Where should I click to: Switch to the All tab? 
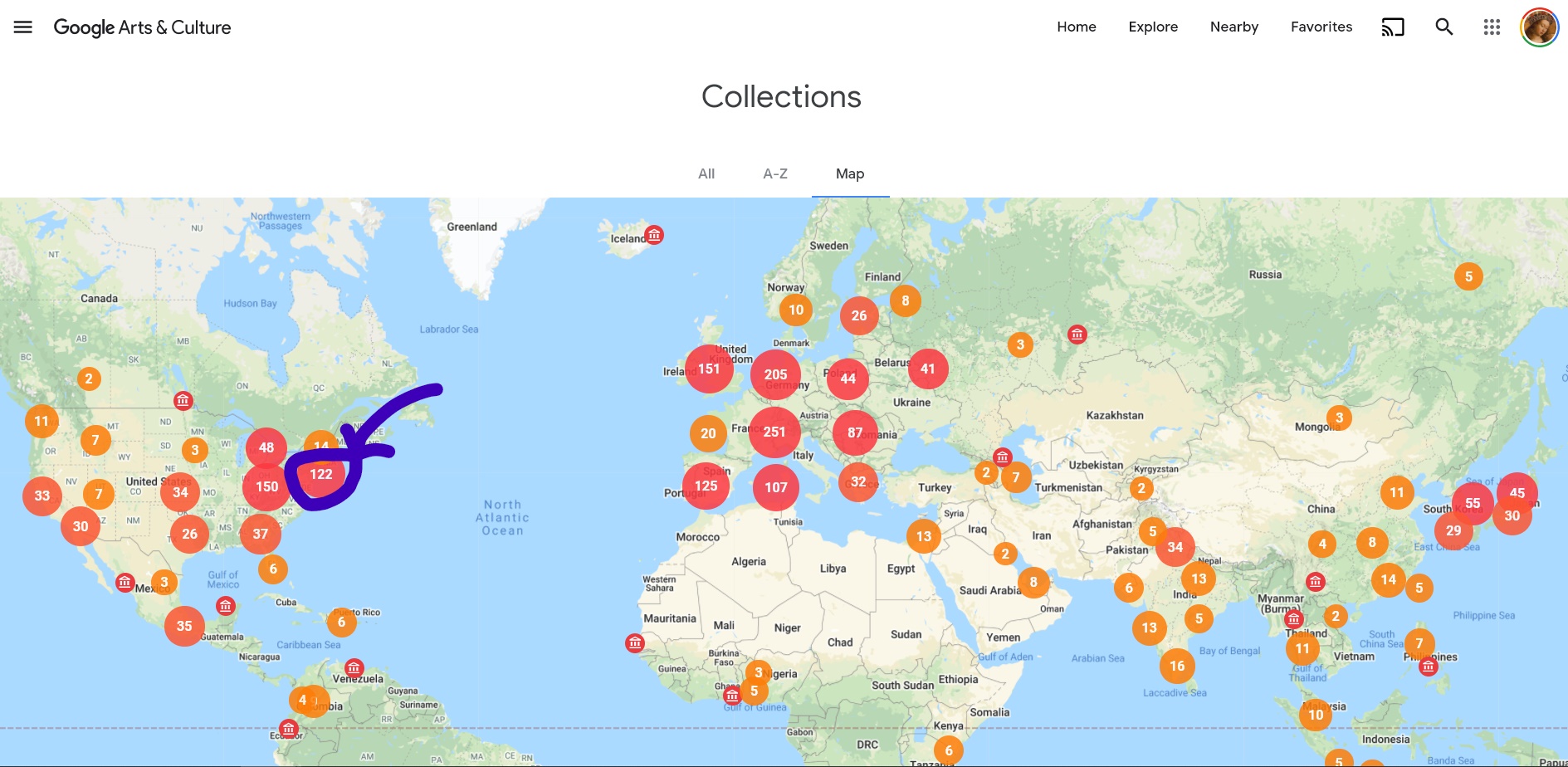[x=706, y=173]
